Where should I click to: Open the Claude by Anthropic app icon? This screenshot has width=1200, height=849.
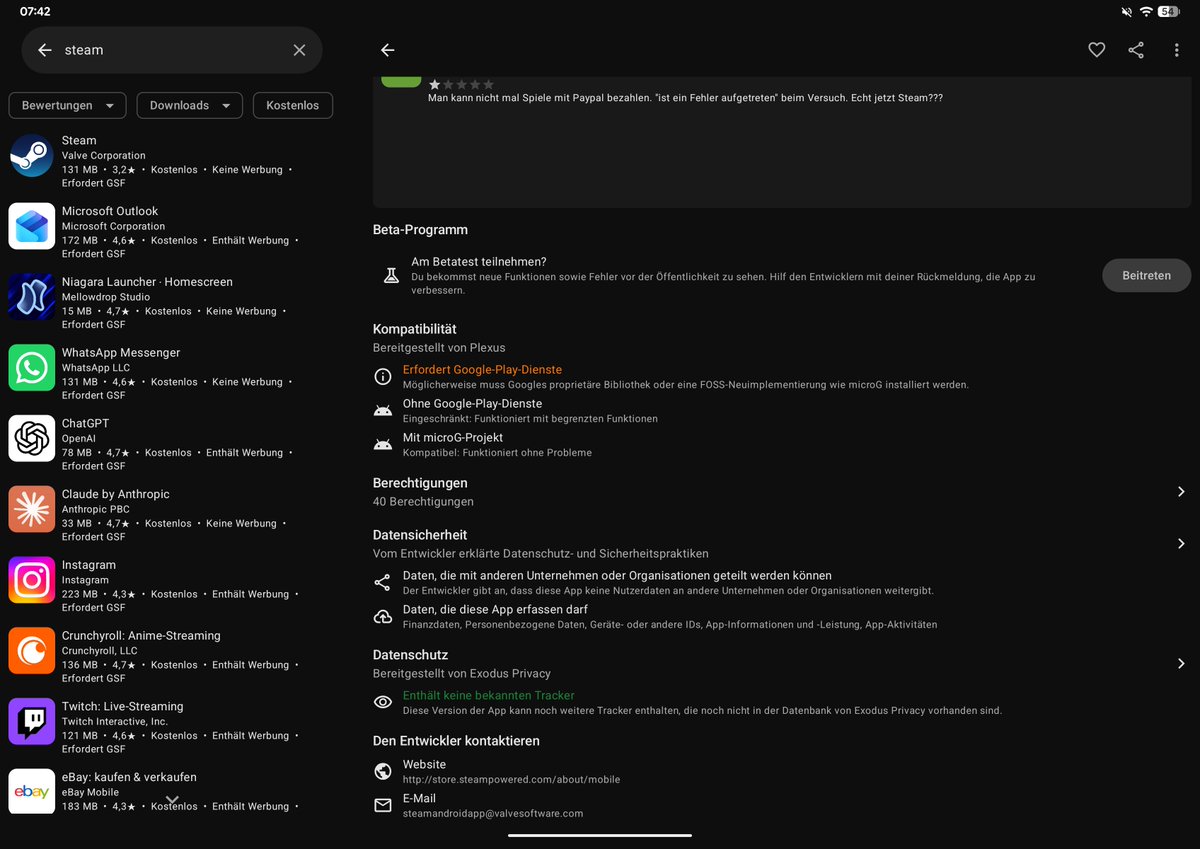pyautogui.click(x=32, y=509)
